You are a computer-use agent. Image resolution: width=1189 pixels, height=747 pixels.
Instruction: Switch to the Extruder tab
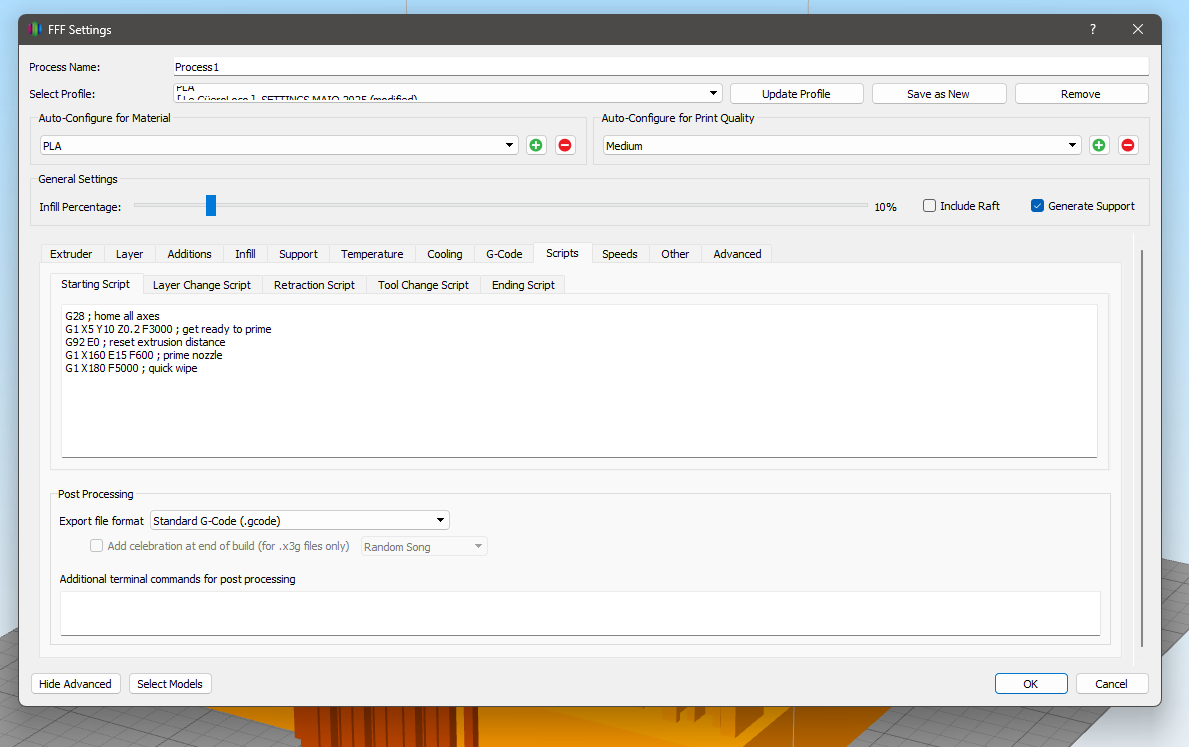coord(71,254)
